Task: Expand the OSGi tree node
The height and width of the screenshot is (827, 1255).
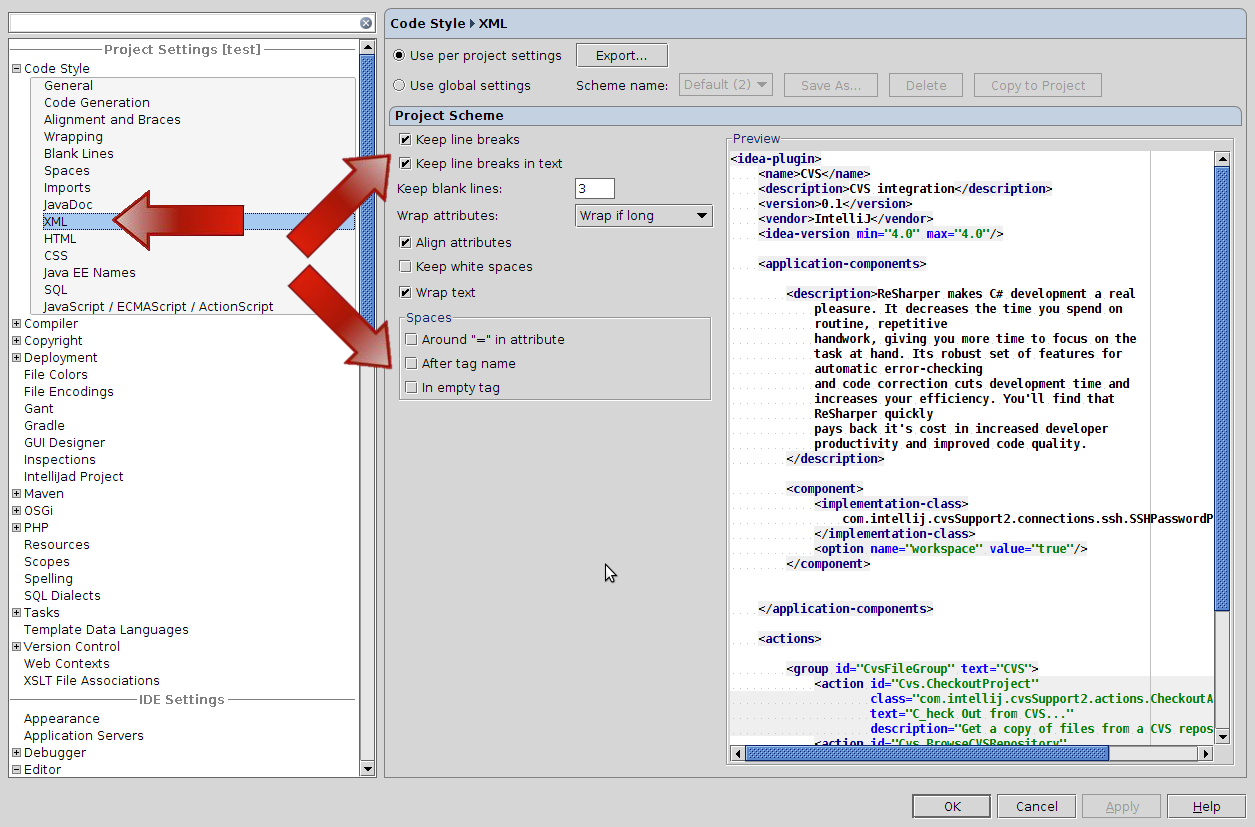Action: 16,511
